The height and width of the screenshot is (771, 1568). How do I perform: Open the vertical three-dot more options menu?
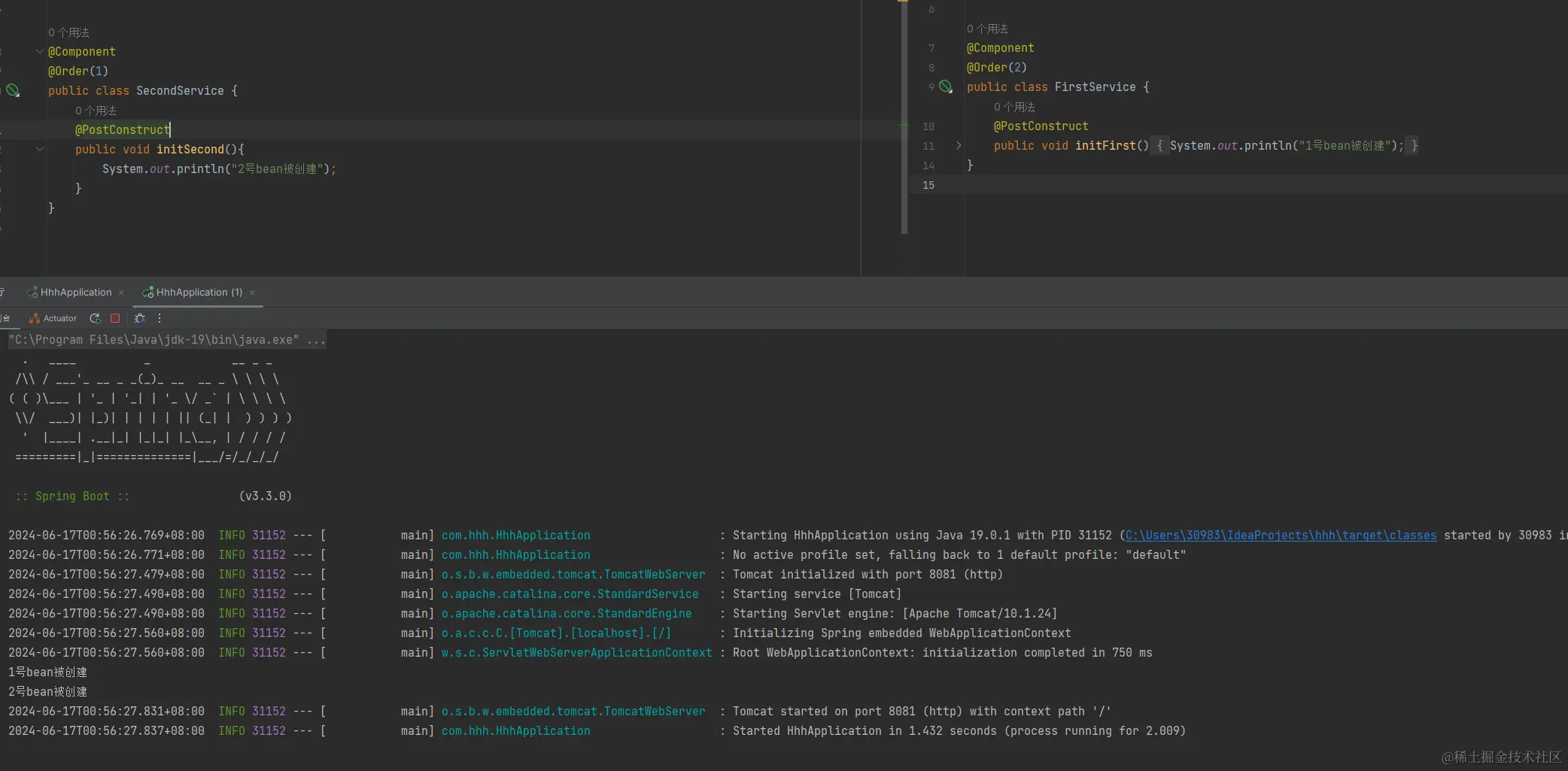coord(160,318)
